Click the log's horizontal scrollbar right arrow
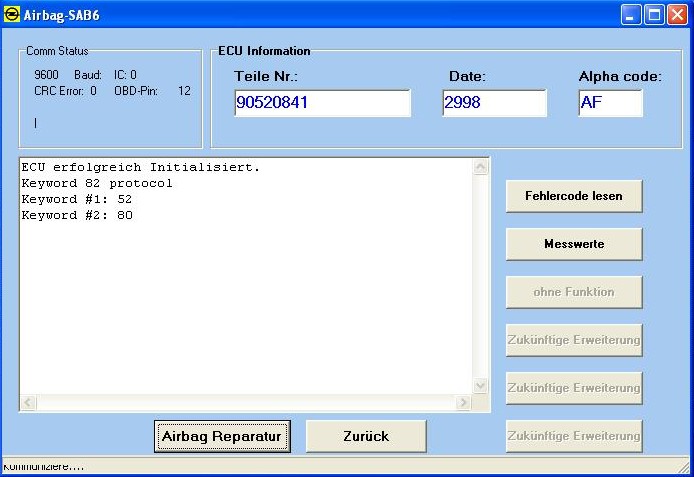 (462, 403)
